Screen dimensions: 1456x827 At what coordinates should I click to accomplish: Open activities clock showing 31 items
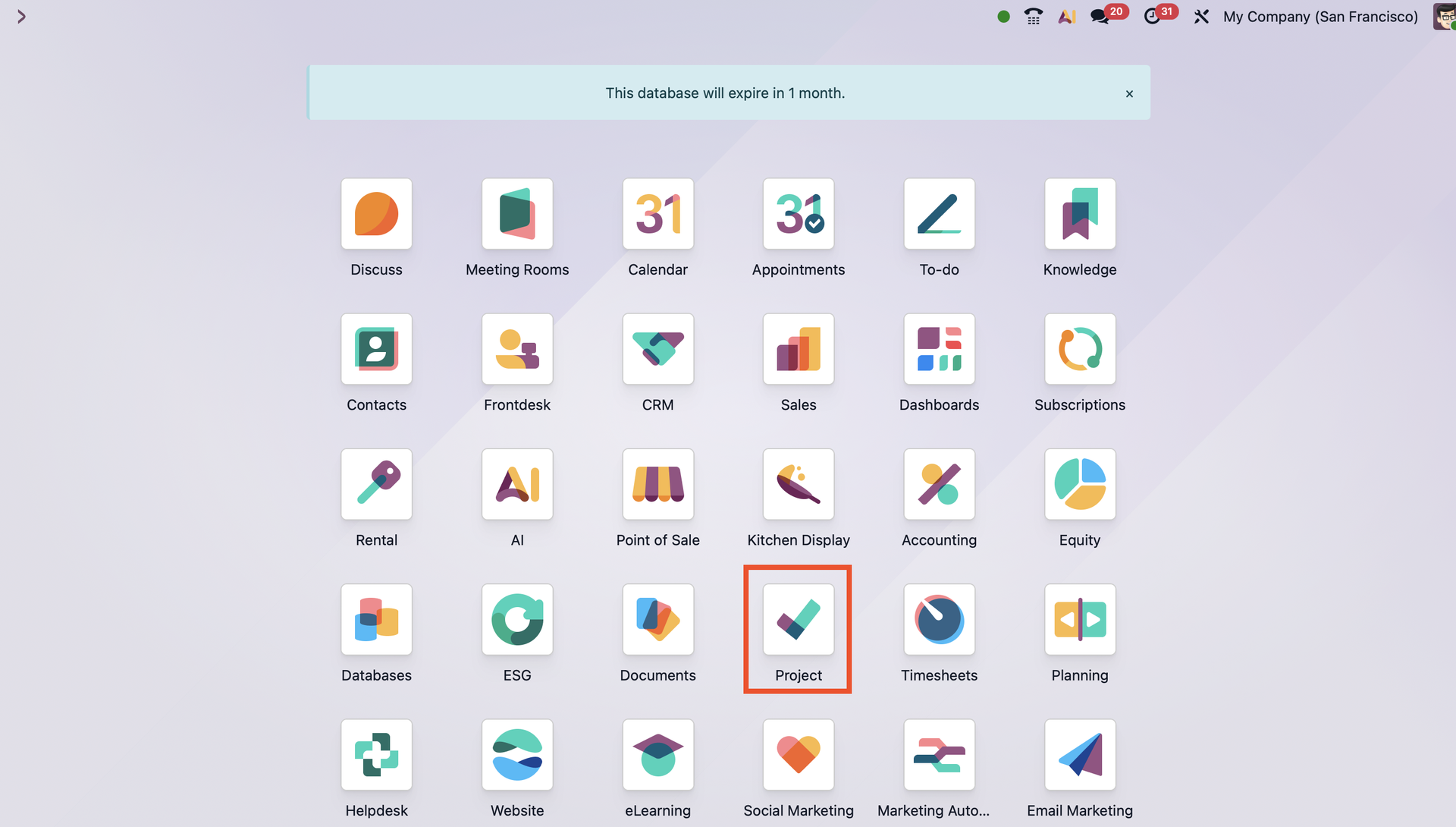click(x=1152, y=17)
